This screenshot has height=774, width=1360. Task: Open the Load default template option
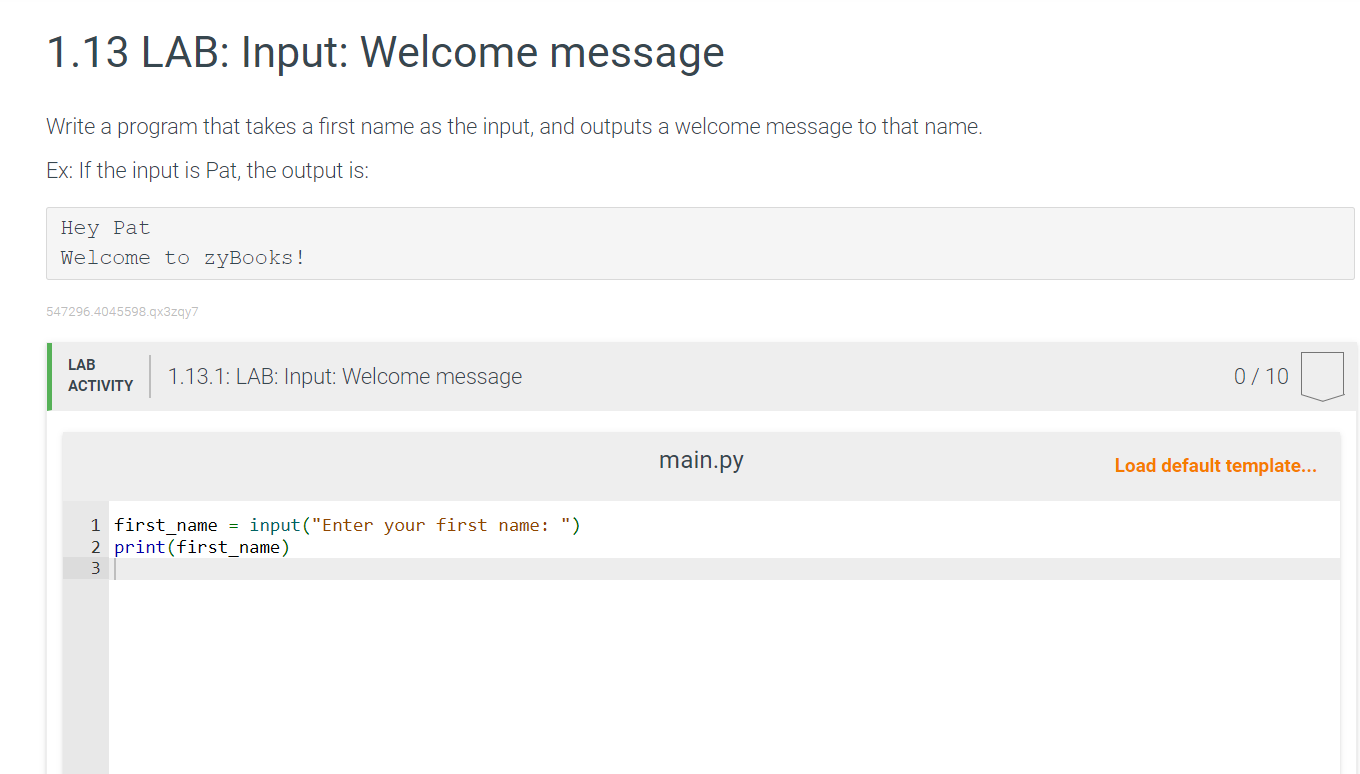coord(1215,466)
